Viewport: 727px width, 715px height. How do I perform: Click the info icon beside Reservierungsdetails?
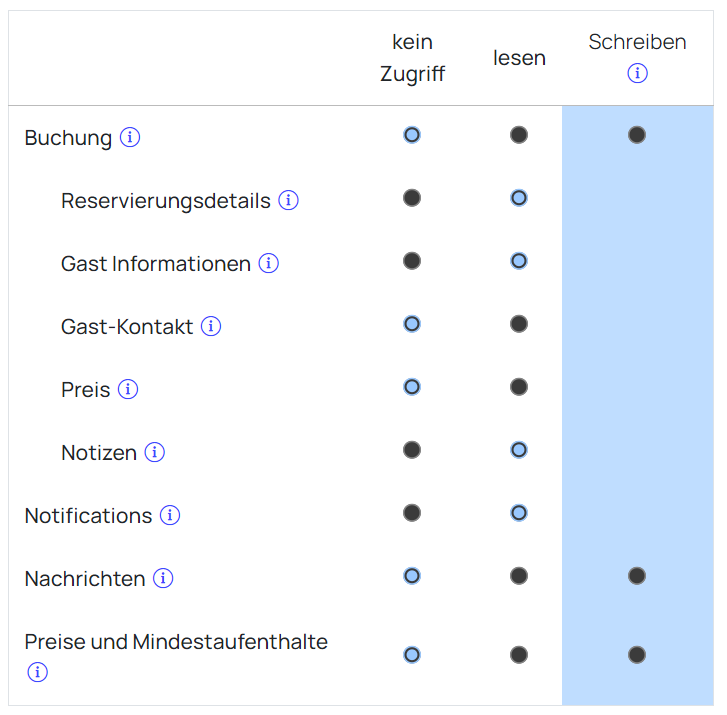(x=288, y=201)
